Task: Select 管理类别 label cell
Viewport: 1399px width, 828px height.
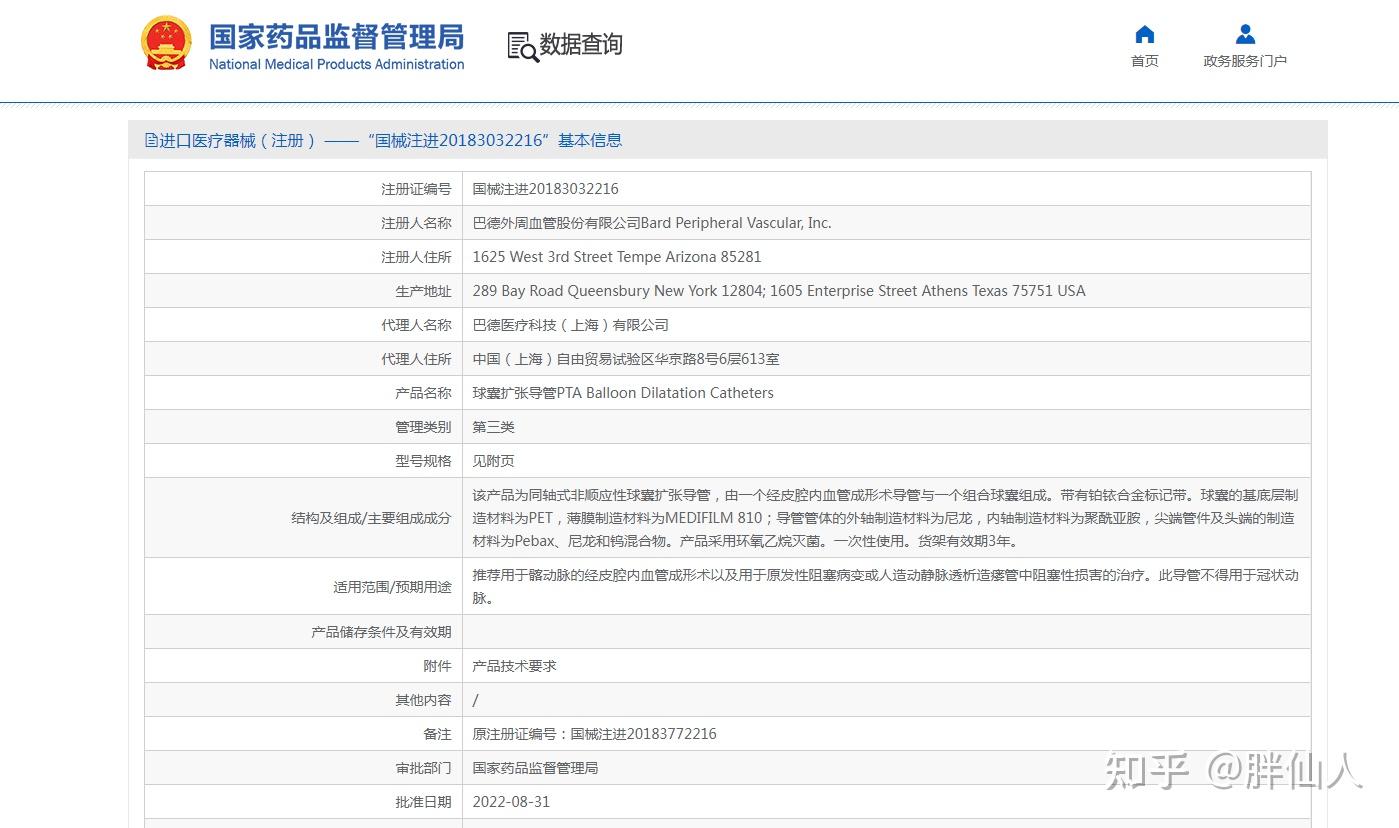Action: click(303, 427)
